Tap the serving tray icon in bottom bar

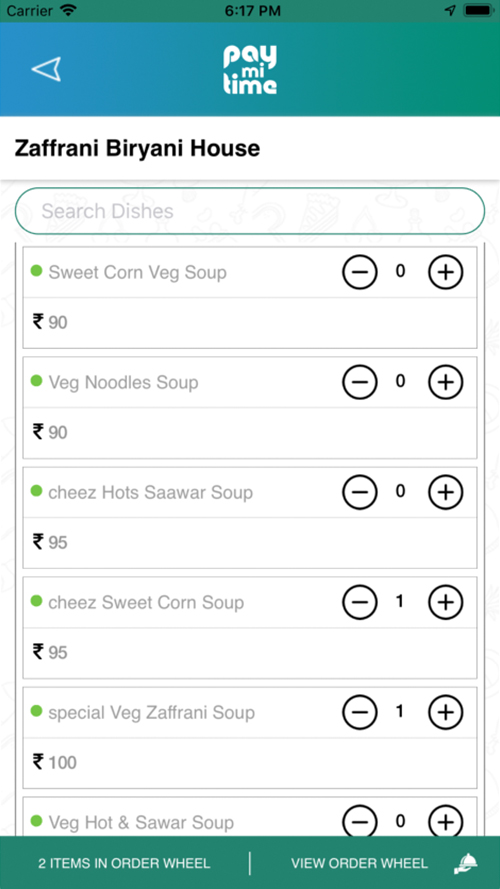(466, 863)
